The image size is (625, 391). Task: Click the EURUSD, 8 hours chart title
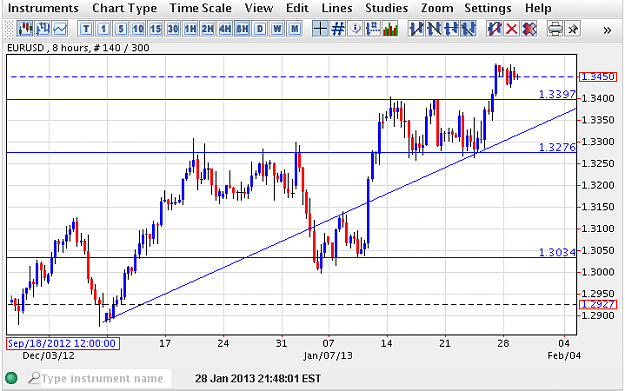click(x=79, y=48)
